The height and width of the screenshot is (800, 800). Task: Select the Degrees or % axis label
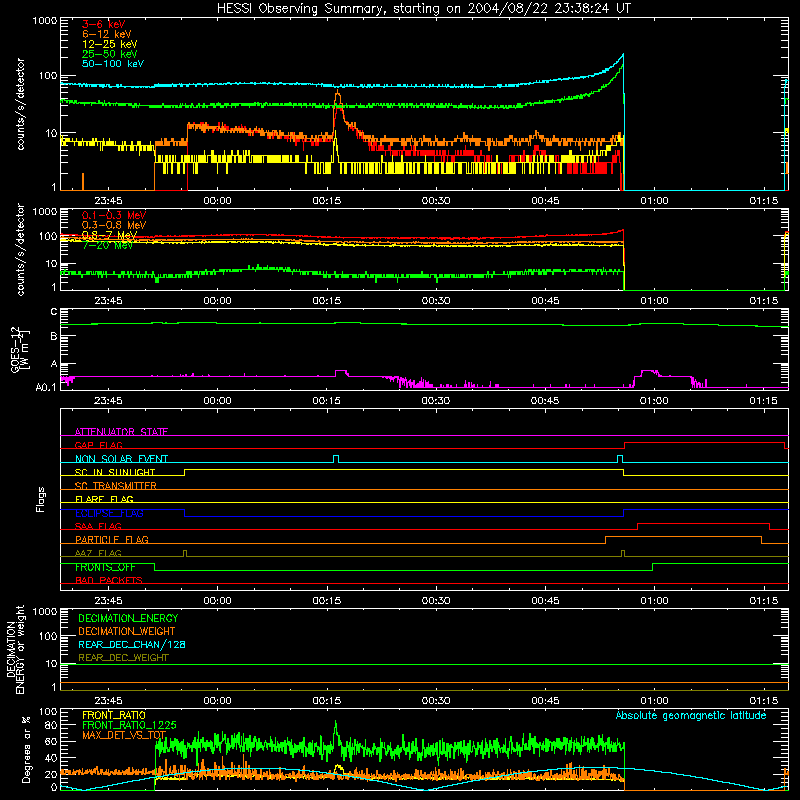click(x=26, y=749)
